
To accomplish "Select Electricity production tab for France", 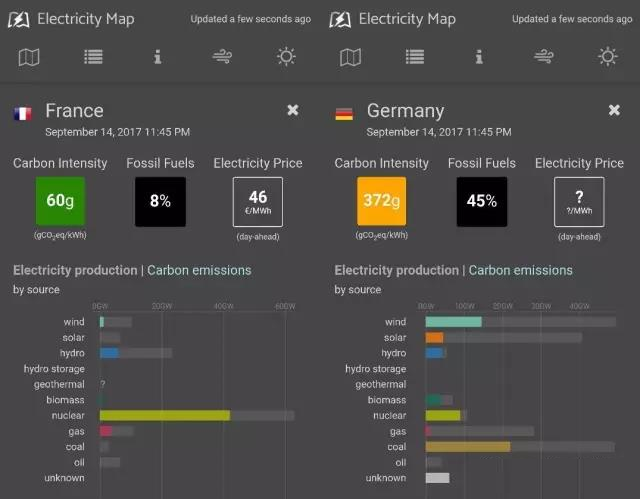I will pyautogui.click(x=75, y=270).
